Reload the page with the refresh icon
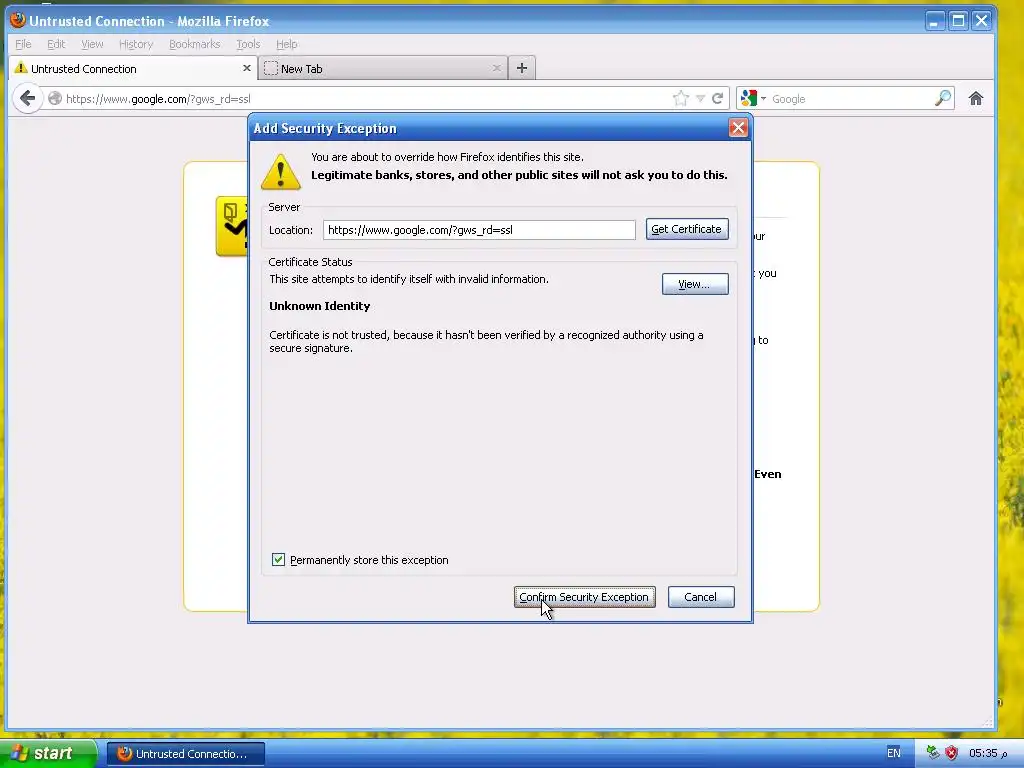1024x768 pixels. [x=717, y=99]
